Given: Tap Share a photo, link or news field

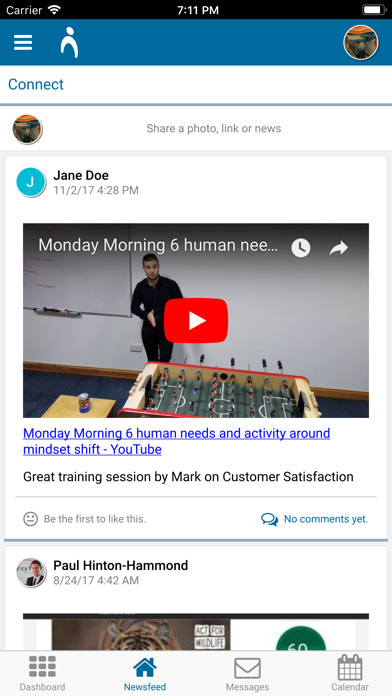Looking at the screenshot, I should (x=214, y=129).
